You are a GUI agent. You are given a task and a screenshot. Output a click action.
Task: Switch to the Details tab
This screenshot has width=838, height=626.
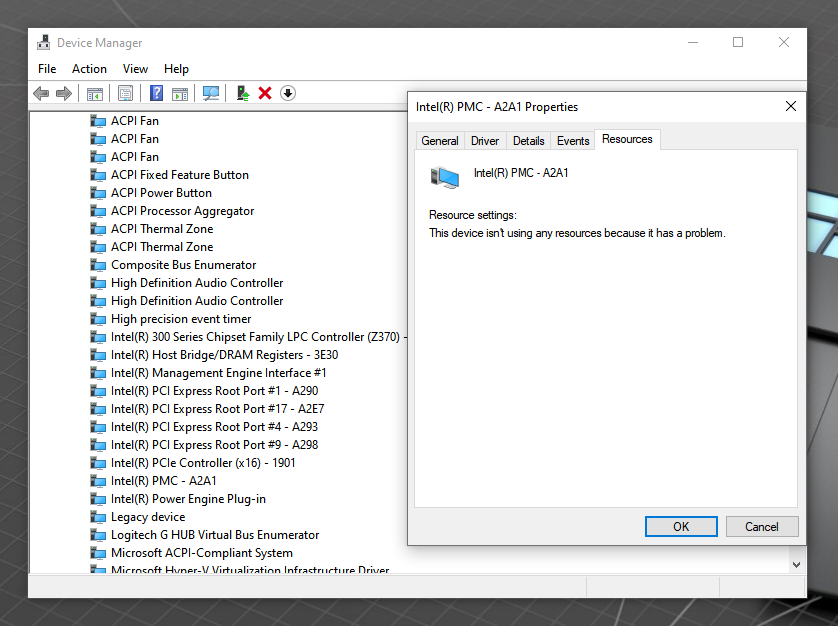pyautogui.click(x=529, y=141)
